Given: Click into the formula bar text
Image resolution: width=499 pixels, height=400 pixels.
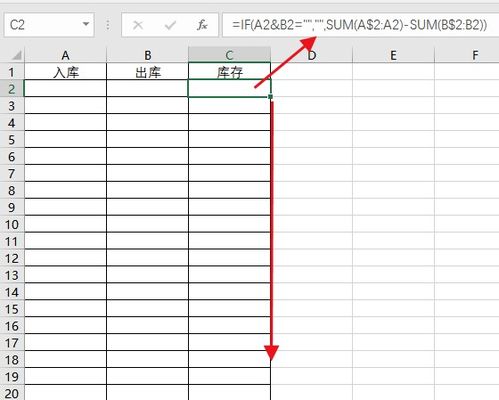Looking at the screenshot, I should (360, 25).
